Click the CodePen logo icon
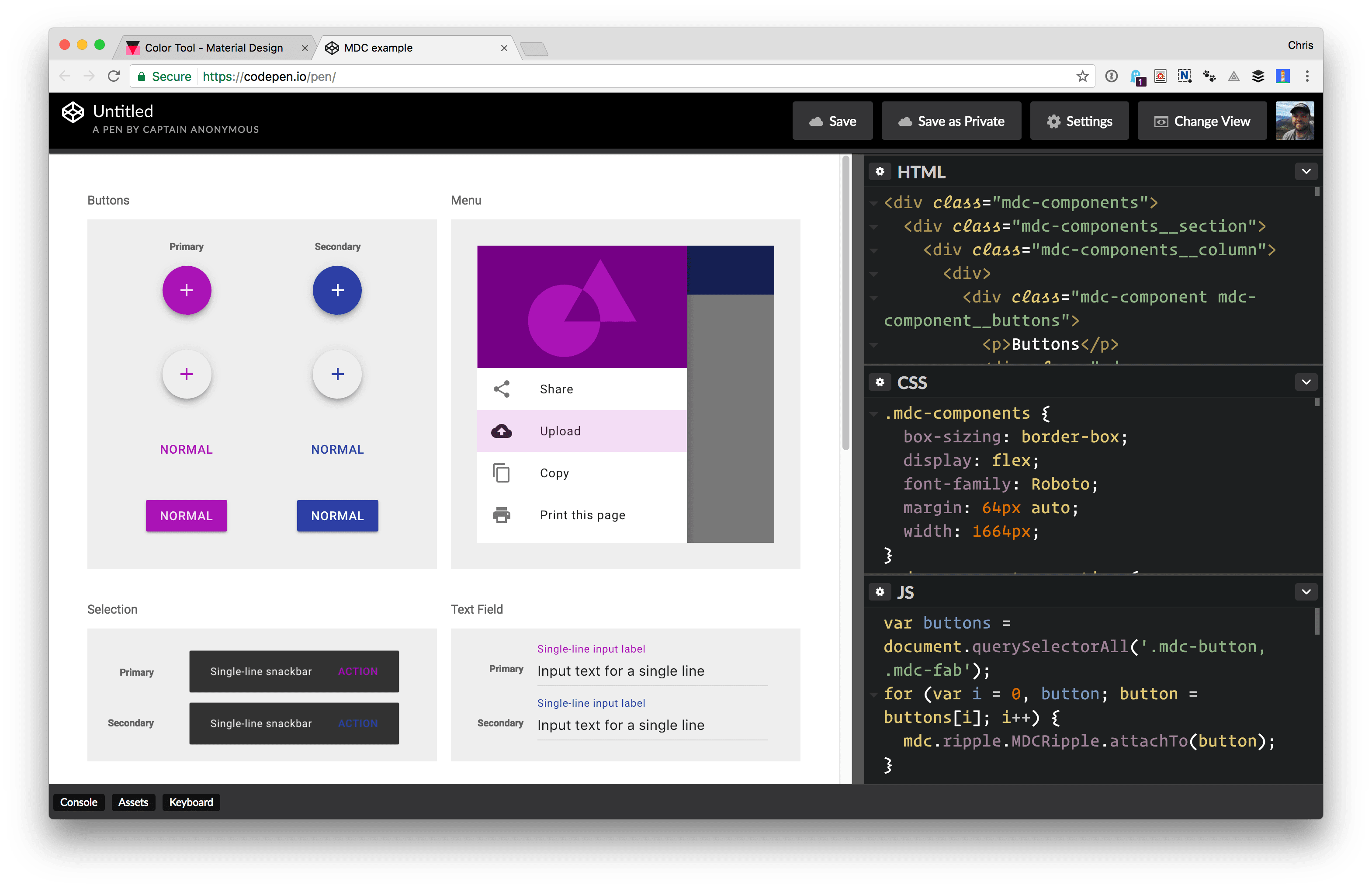 pyautogui.click(x=73, y=112)
